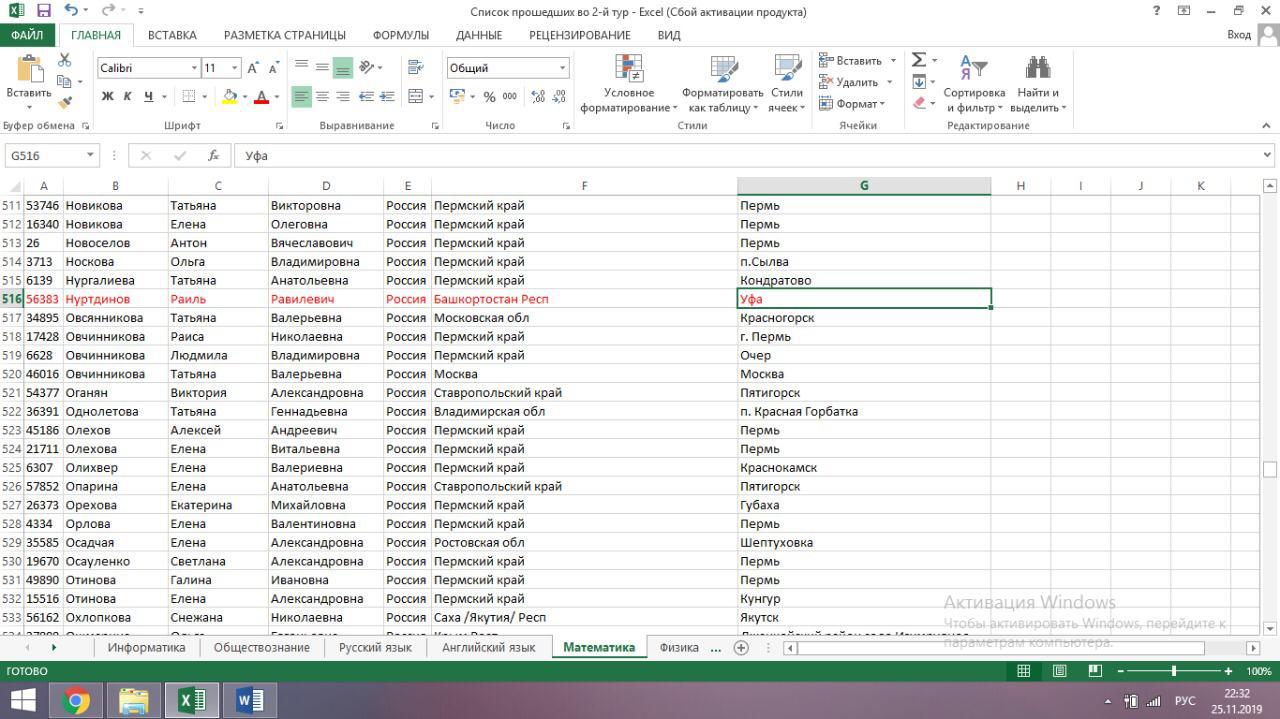The width and height of the screenshot is (1280, 719).
Task: Open Условное форматирование menu
Action: (x=629, y=84)
